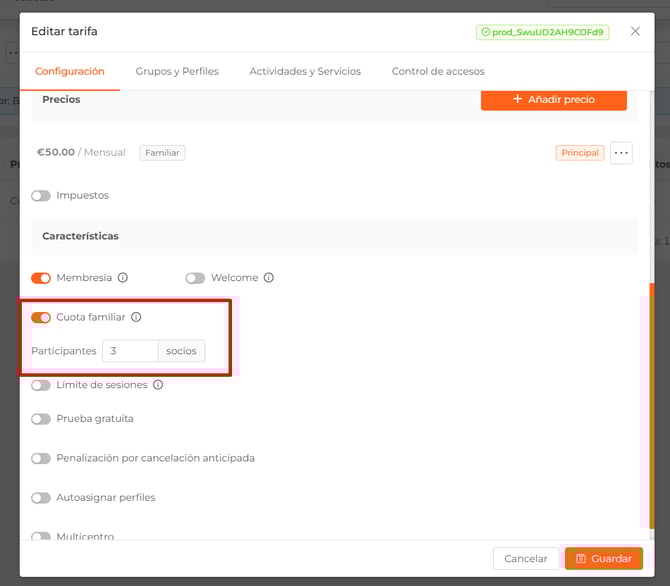
Task: Switch to Grupos y Perfiles tab
Action: [177, 72]
